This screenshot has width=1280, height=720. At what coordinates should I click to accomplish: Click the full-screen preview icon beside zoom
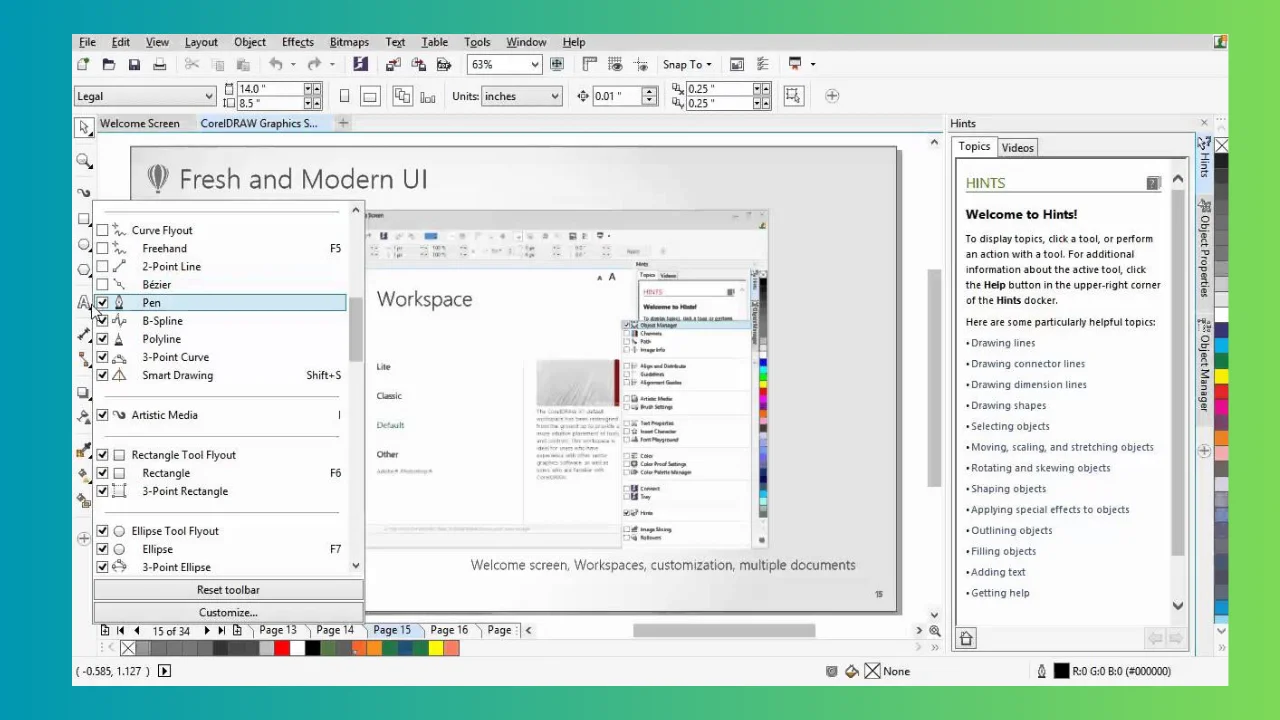click(557, 64)
